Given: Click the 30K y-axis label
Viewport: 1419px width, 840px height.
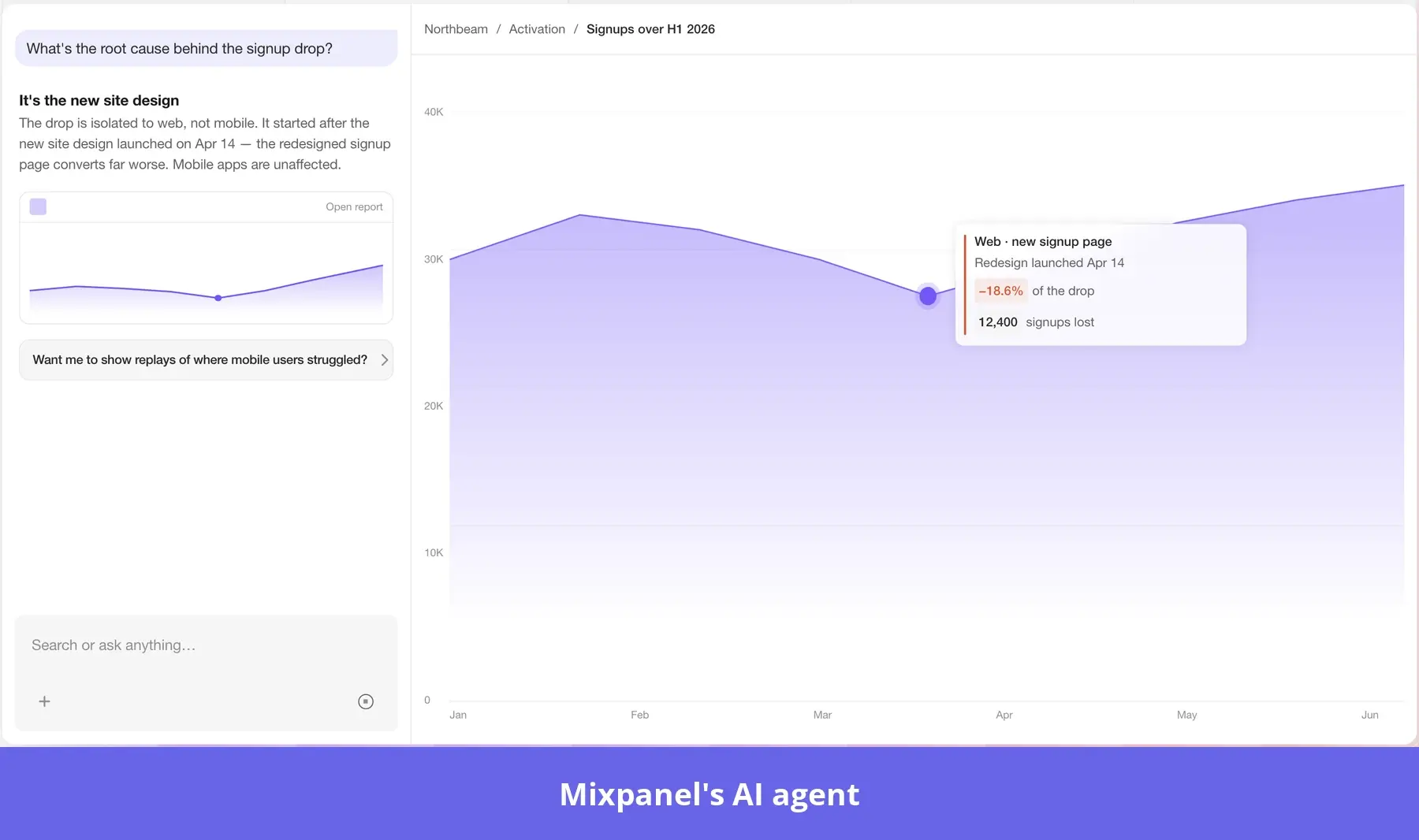Looking at the screenshot, I should tap(434, 259).
